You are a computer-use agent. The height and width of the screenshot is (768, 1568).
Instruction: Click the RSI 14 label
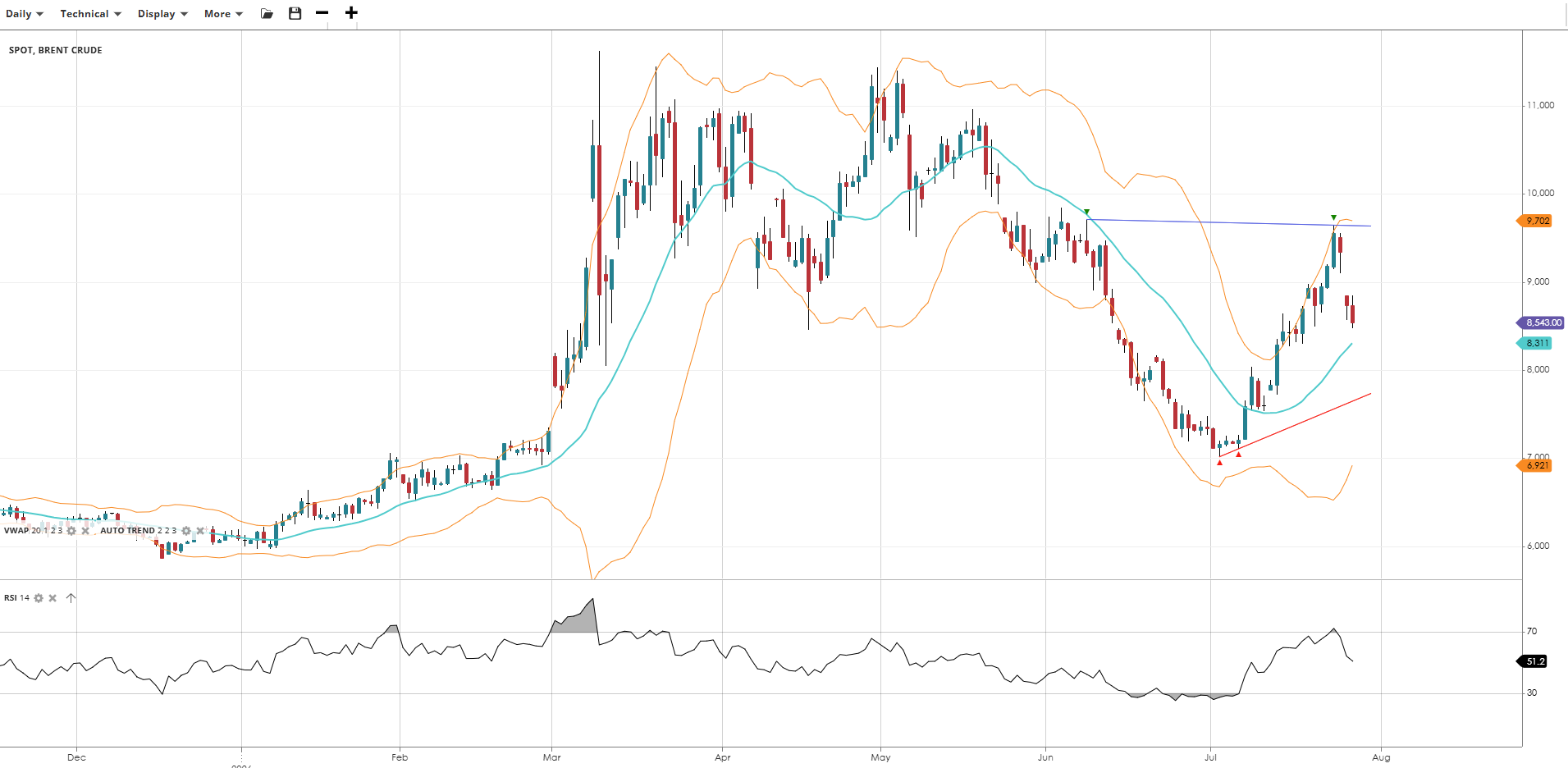(16, 598)
